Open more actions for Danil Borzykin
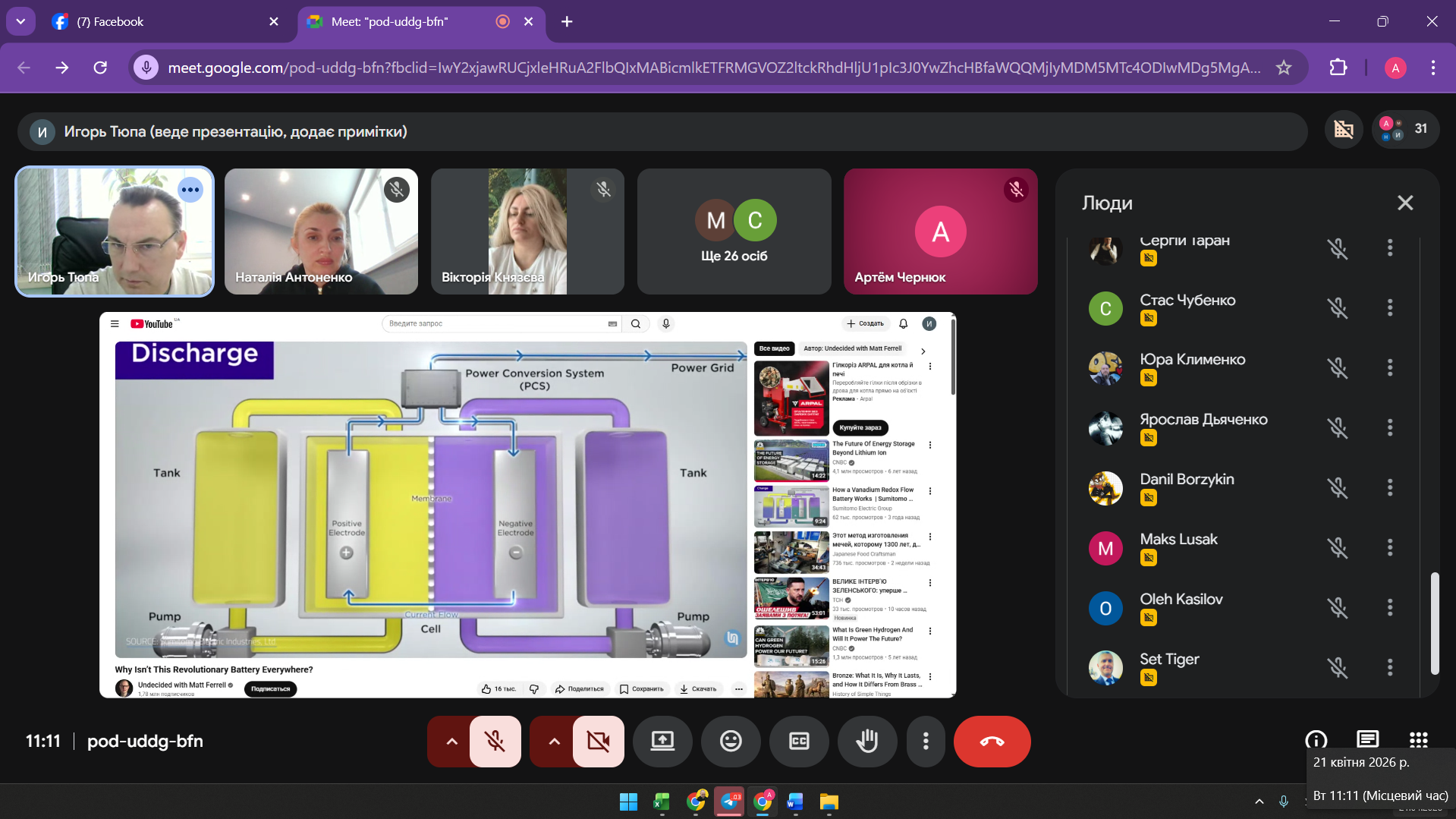The height and width of the screenshot is (819, 1456). click(x=1390, y=487)
